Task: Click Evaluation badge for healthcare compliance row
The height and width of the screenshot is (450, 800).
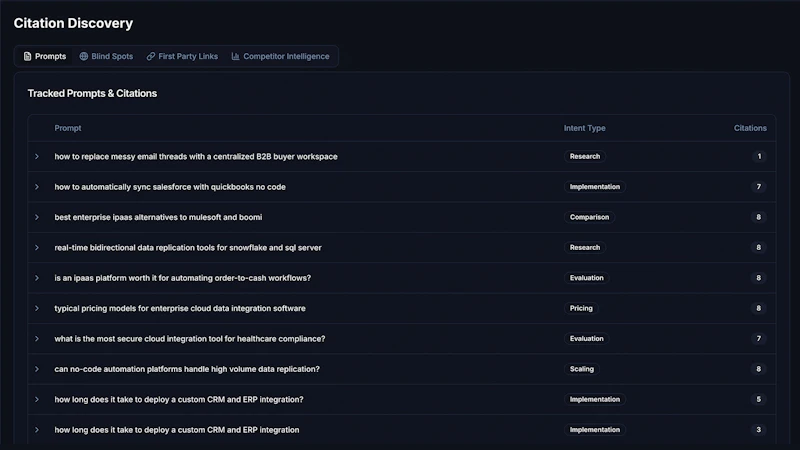Action: (586, 339)
